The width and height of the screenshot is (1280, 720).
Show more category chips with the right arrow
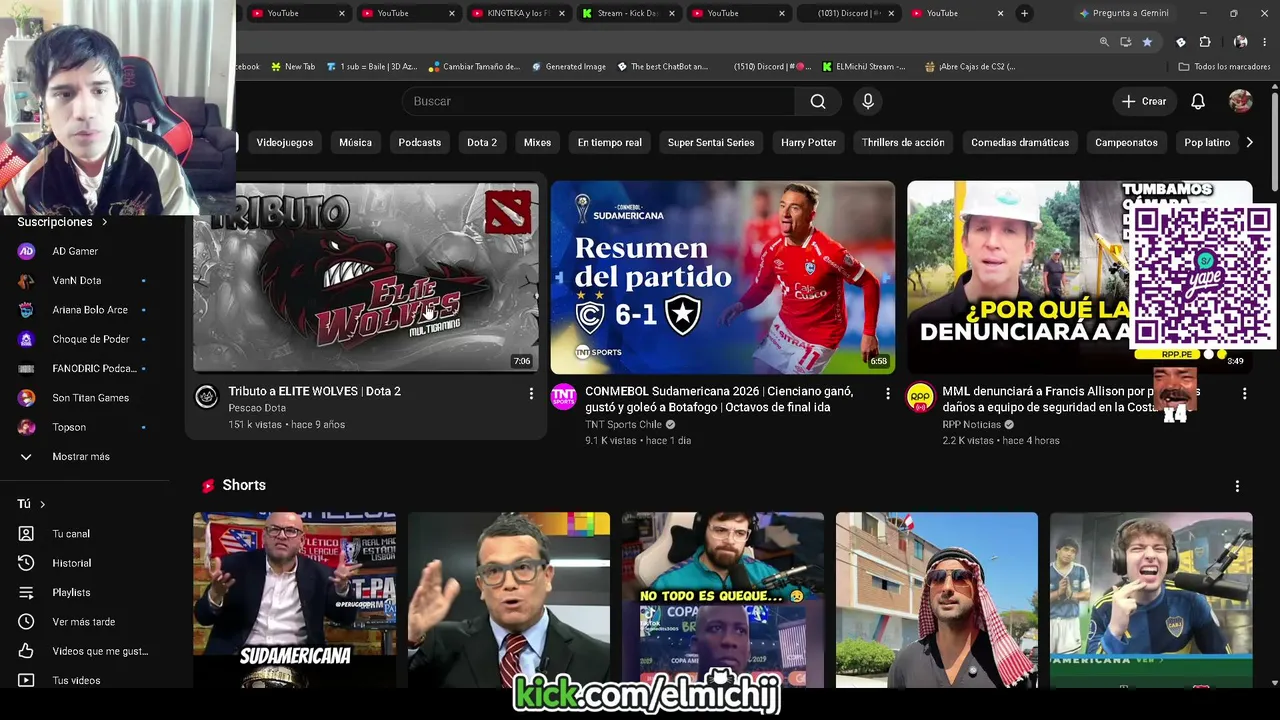pyautogui.click(x=1249, y=142)
